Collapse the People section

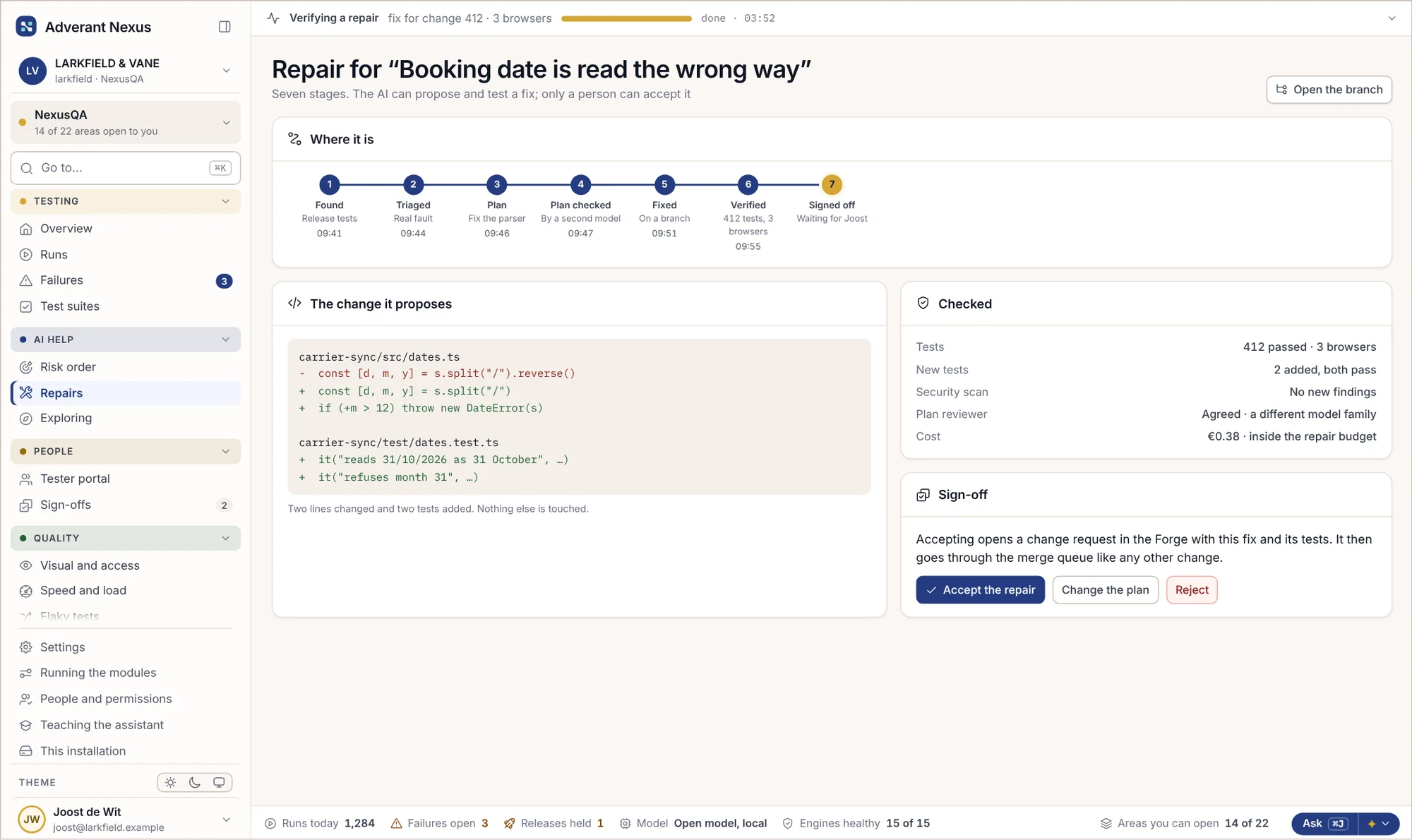[126, 451]
